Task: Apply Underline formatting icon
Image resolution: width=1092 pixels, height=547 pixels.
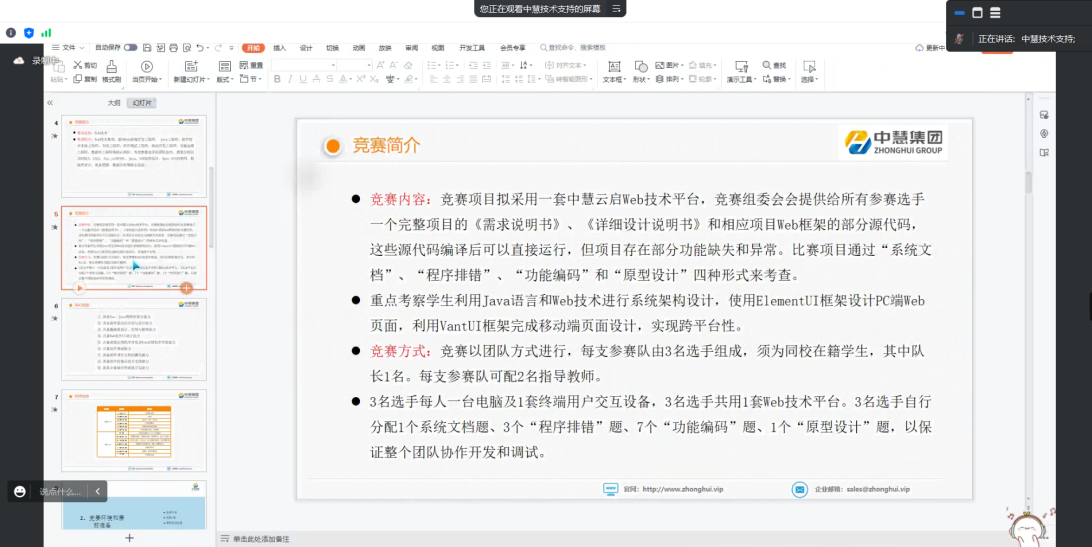Action: pyautogui.click(x=303, y=79)
